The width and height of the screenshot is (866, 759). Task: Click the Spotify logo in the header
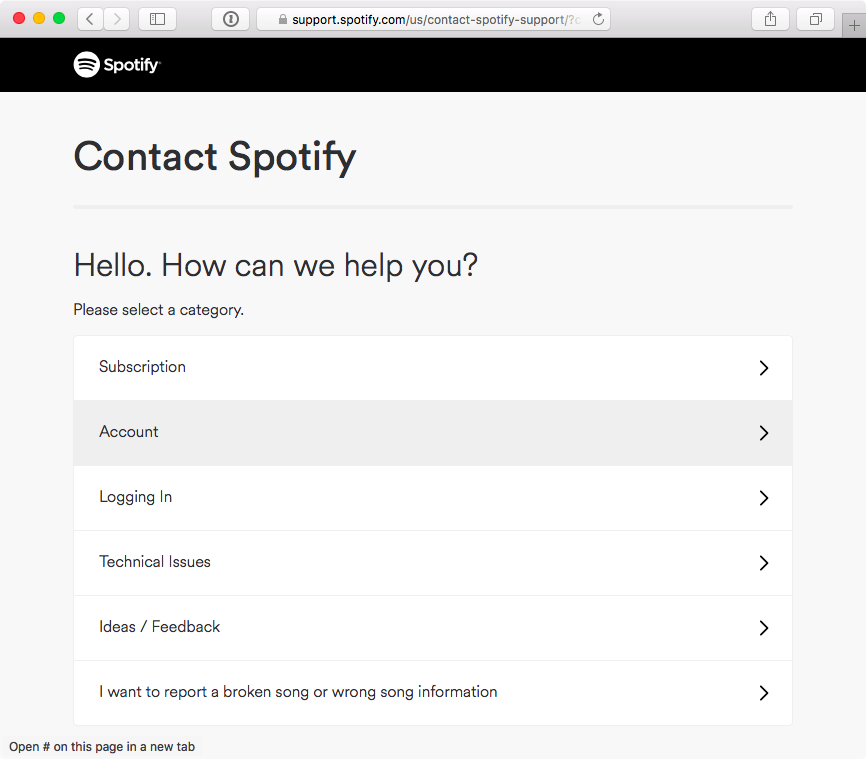pos(117,65)
